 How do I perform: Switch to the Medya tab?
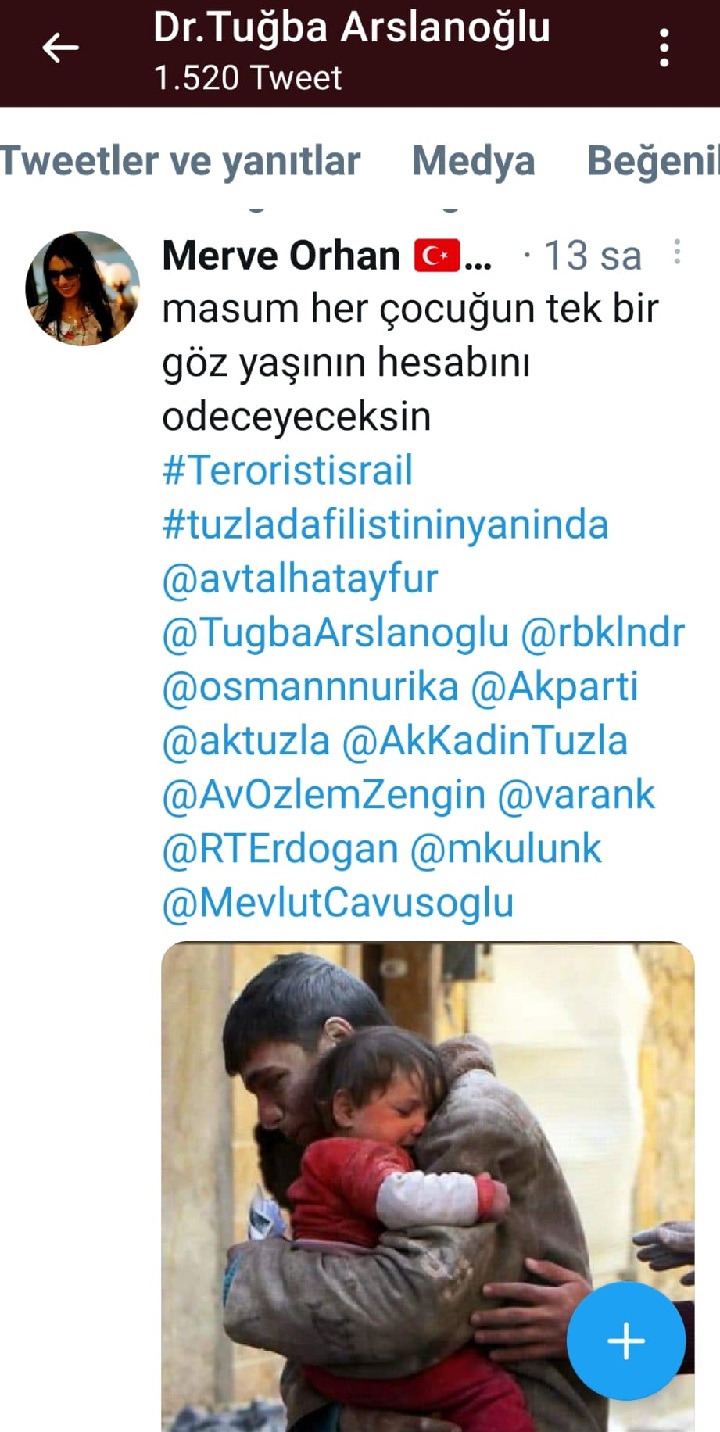(473, 160)
